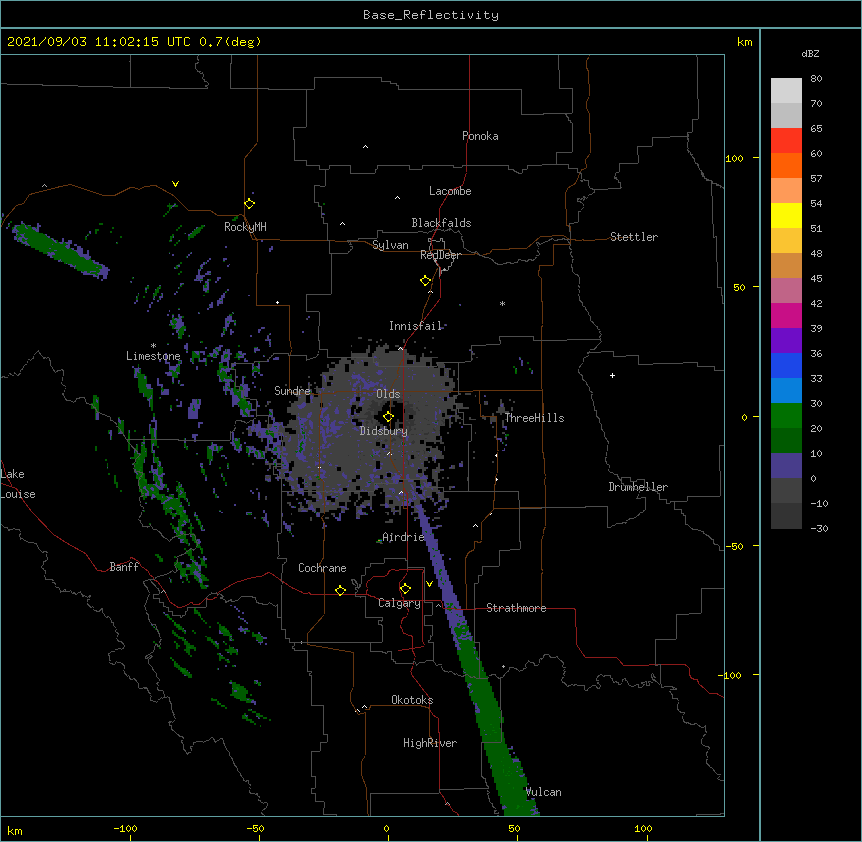Click the blue 33-36 dBZ legend swatch

click(x=786, y=365)
